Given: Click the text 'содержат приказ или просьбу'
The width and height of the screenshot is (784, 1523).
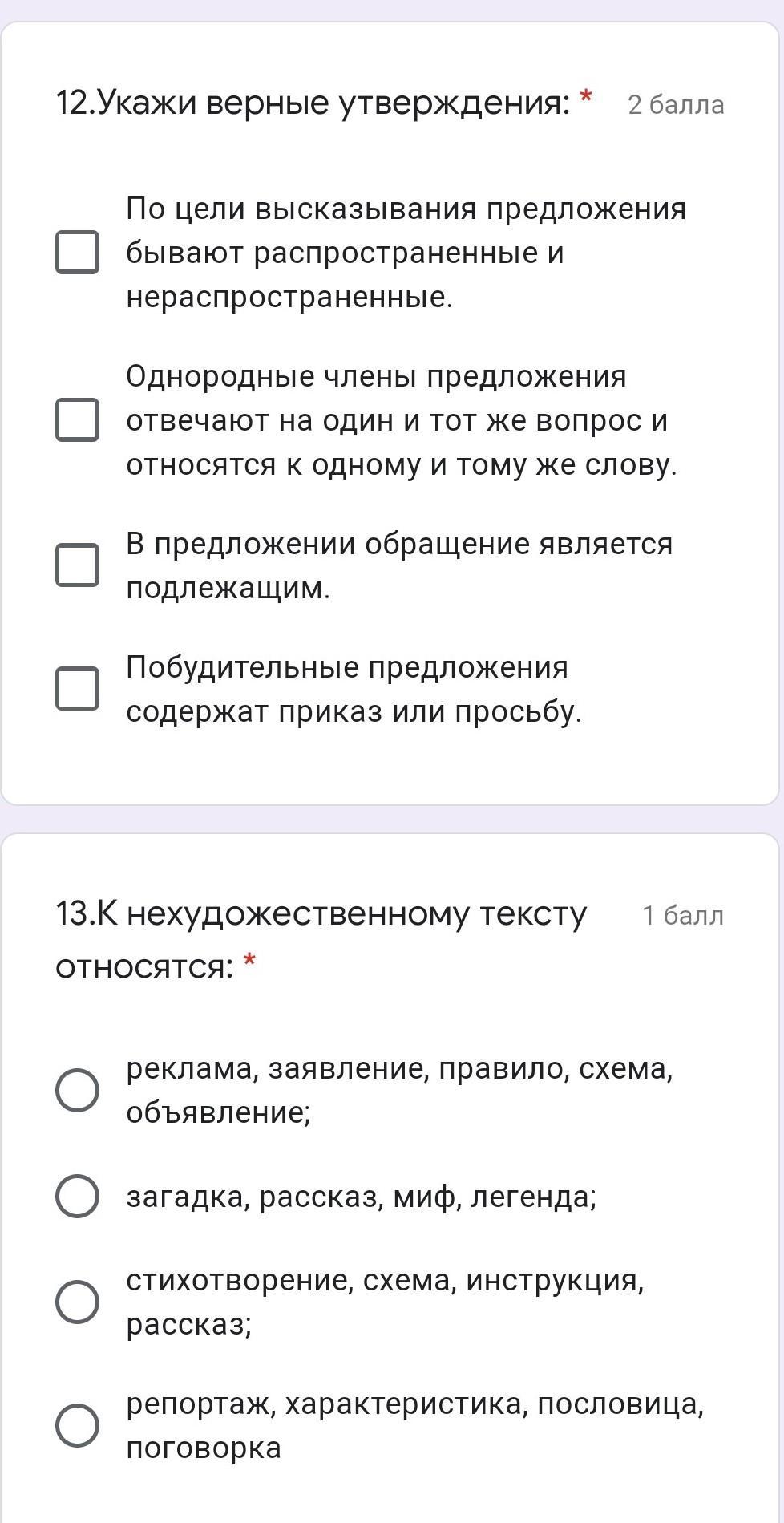Looking at the screenshot, I should pos(353,711).
